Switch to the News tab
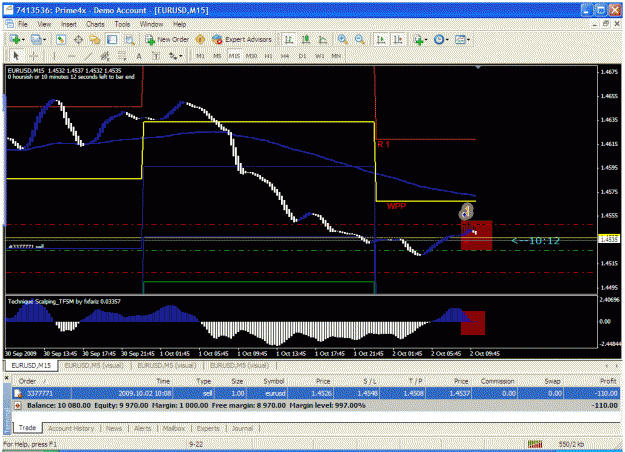Viewport: 625px width, 452px height. pos(114,428)
